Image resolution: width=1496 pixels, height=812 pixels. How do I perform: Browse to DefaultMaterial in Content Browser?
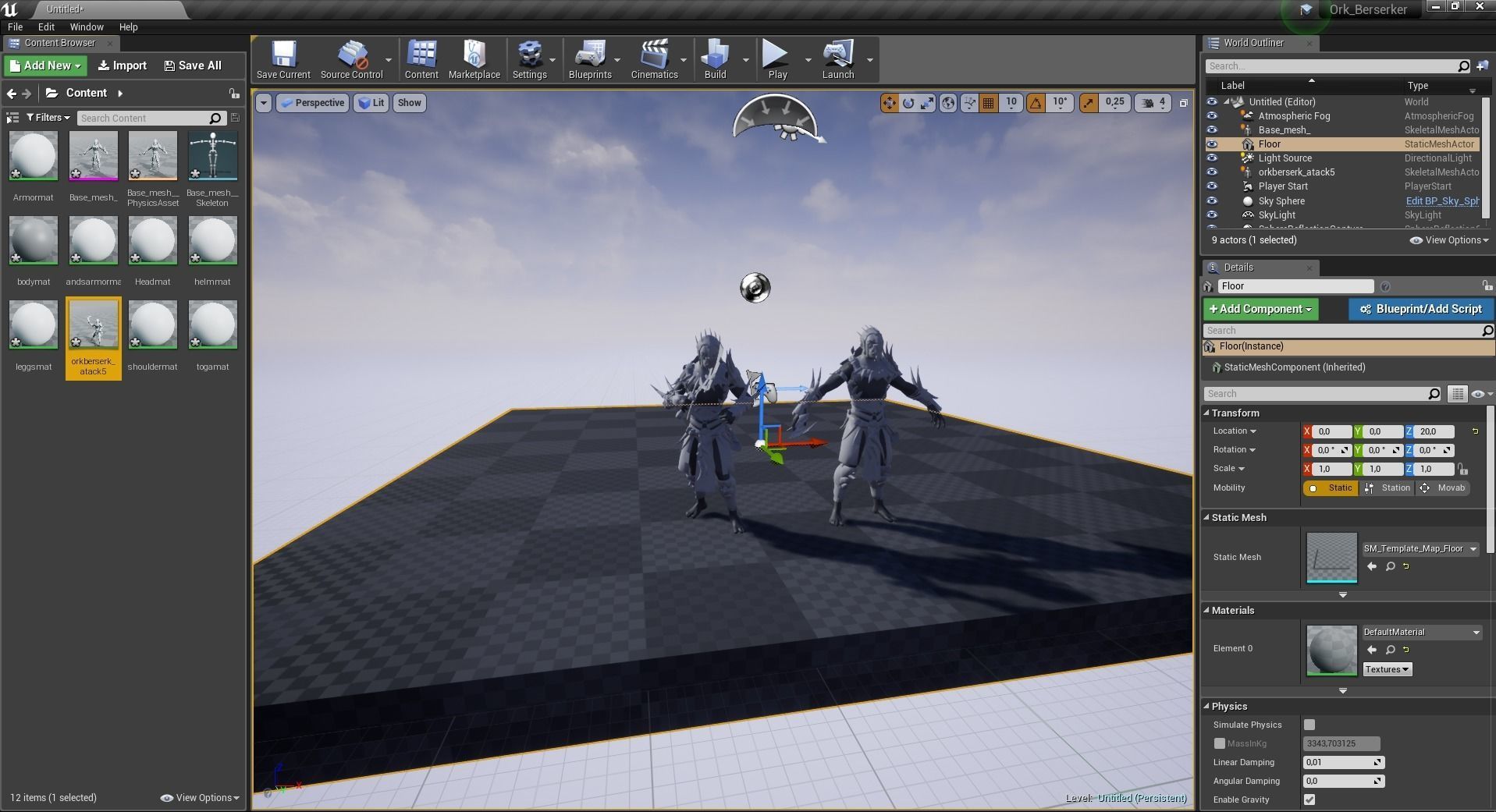(1390, 650)
